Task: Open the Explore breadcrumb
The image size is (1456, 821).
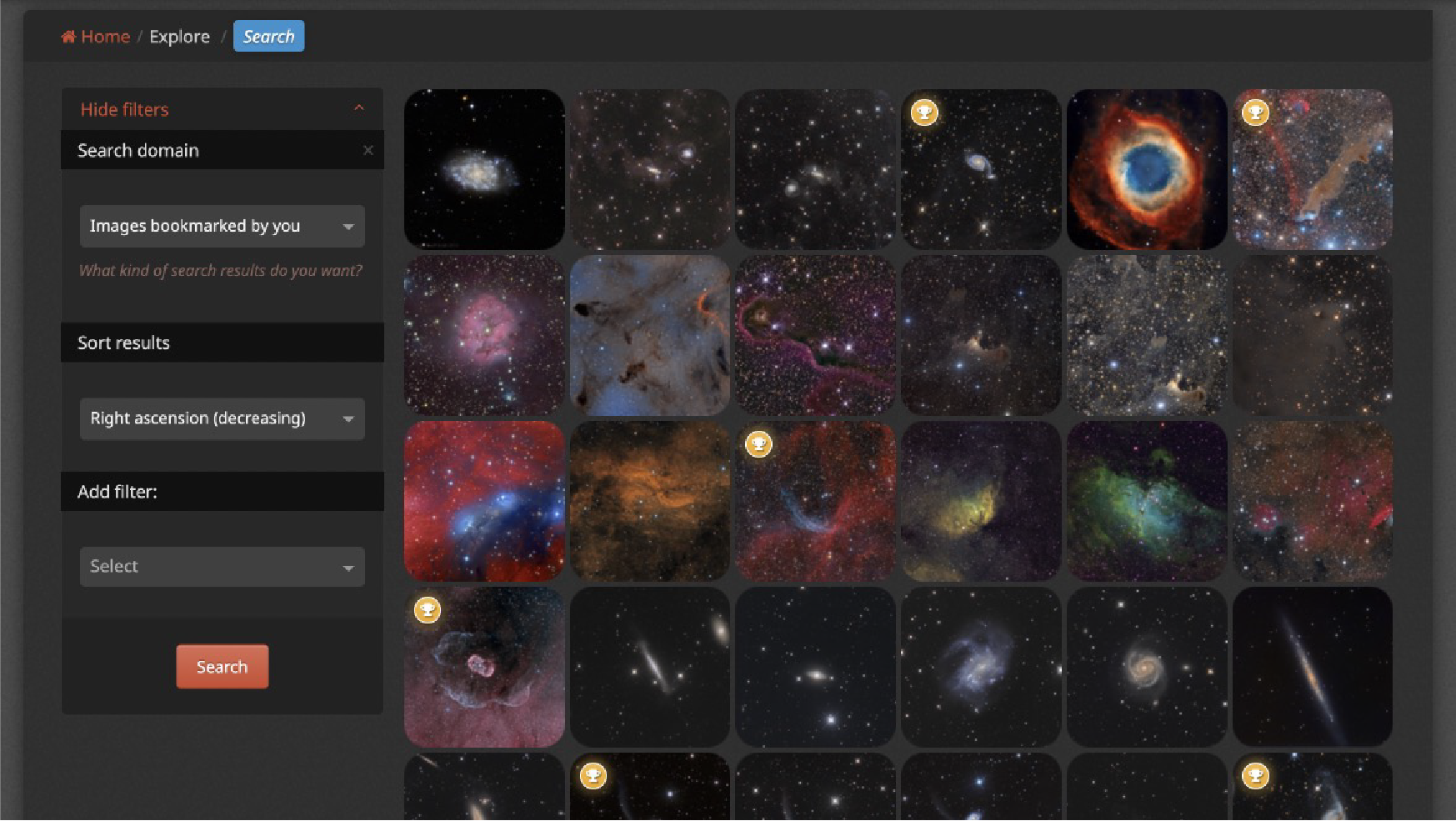Action: point(179,37)
